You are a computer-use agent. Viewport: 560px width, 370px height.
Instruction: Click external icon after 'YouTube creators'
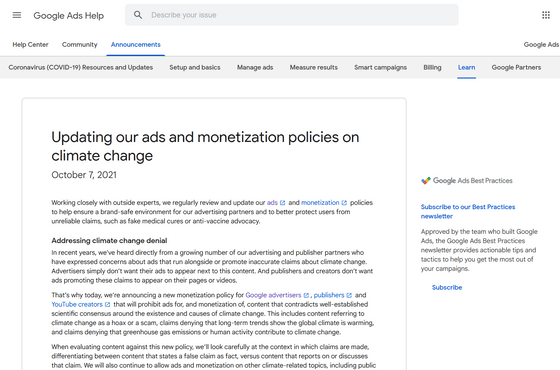pyautogui.click(x=107, y=305)
